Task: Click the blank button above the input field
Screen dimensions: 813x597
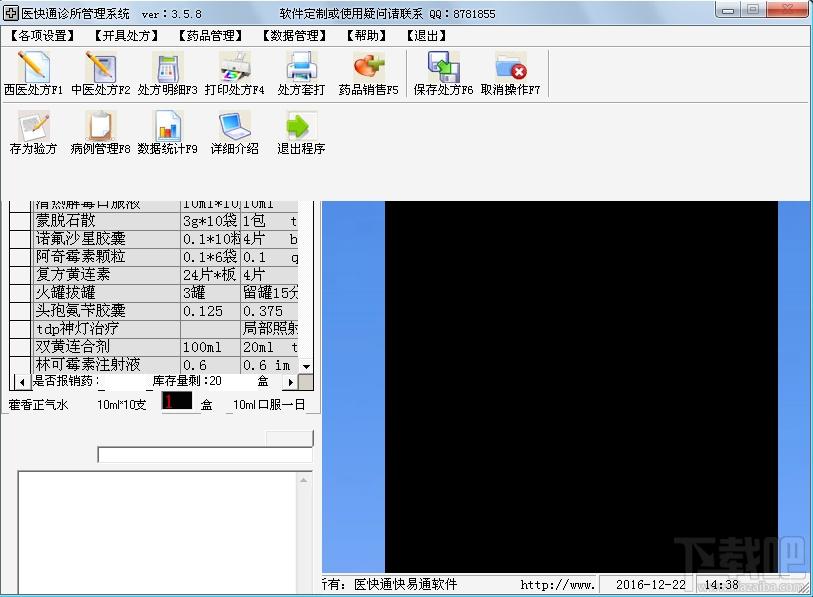Action: 290,438
